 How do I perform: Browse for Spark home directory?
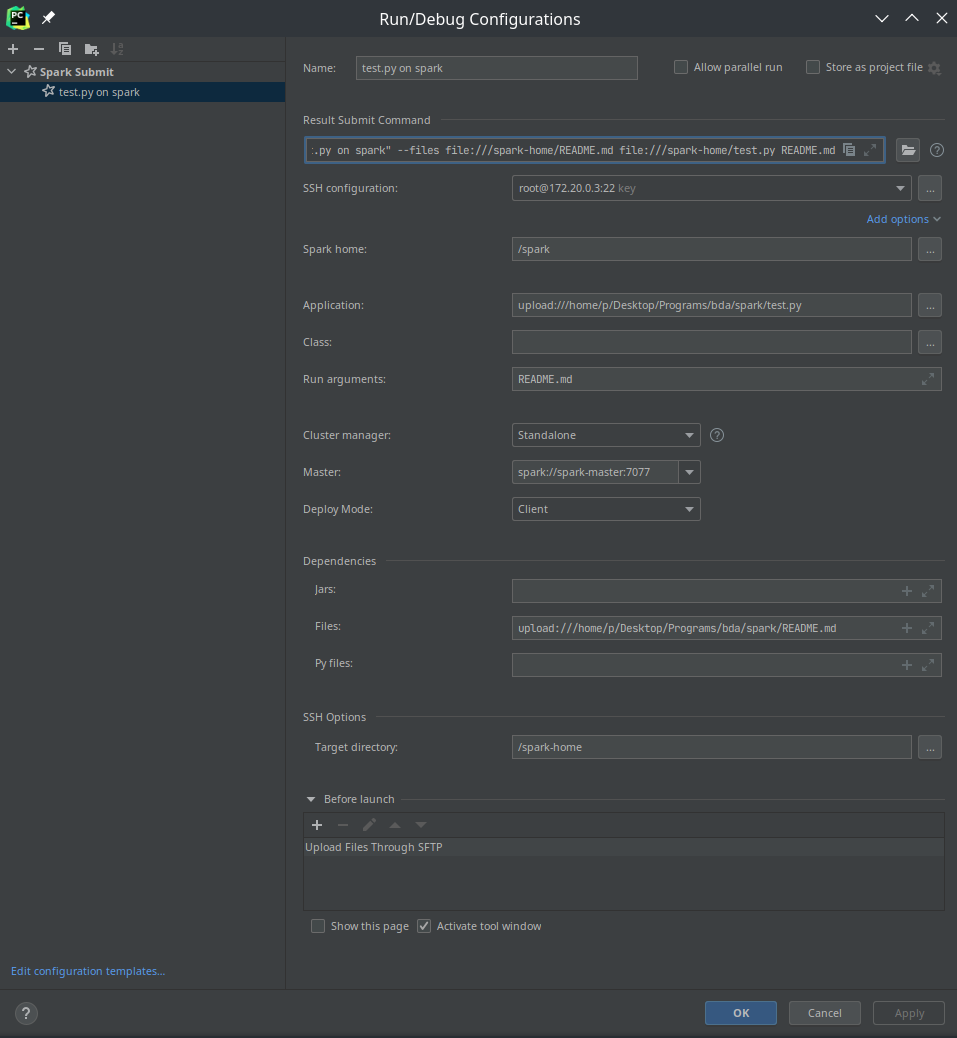[x=930, y=250]
